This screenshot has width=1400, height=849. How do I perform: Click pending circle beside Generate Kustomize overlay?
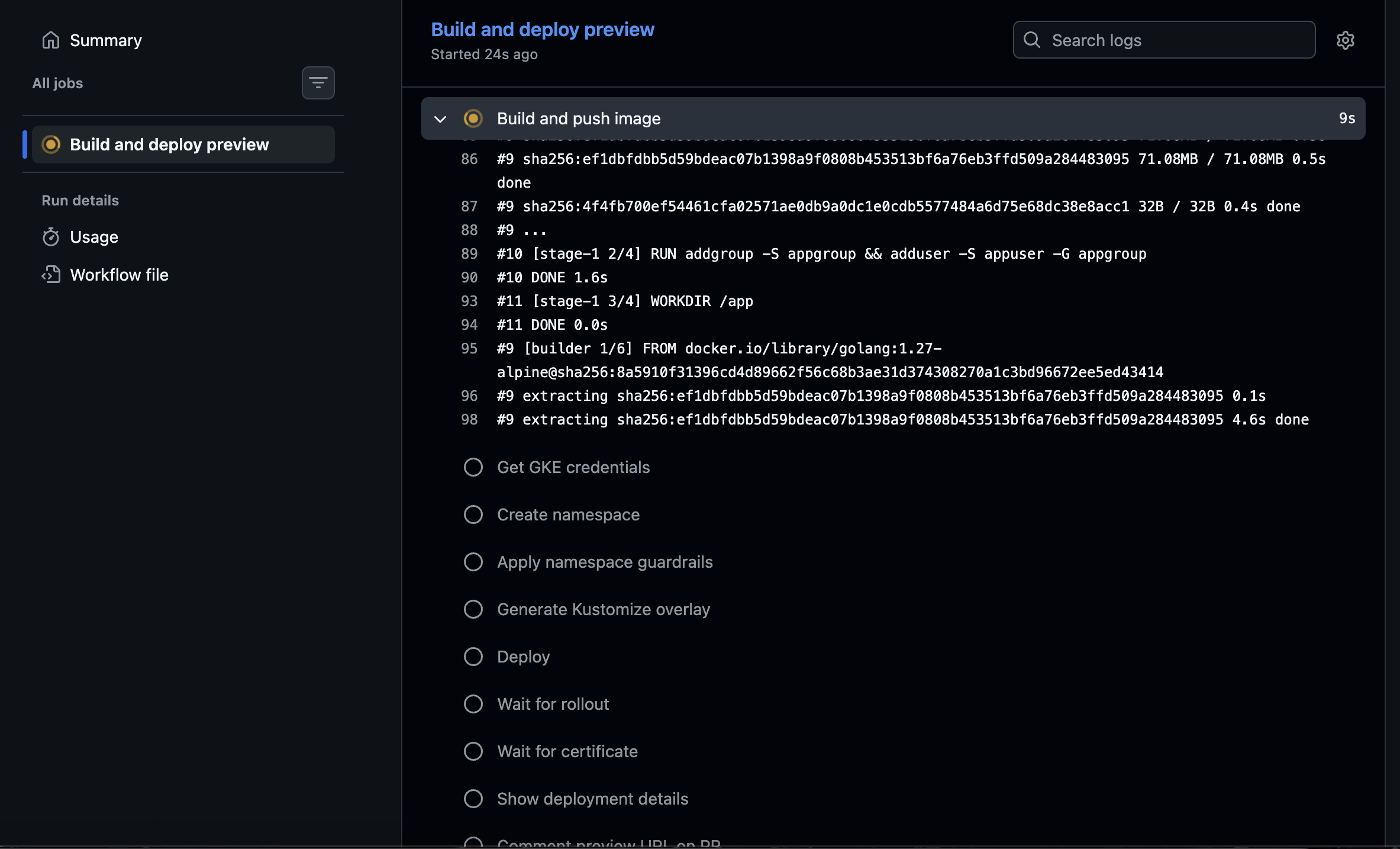473,609
